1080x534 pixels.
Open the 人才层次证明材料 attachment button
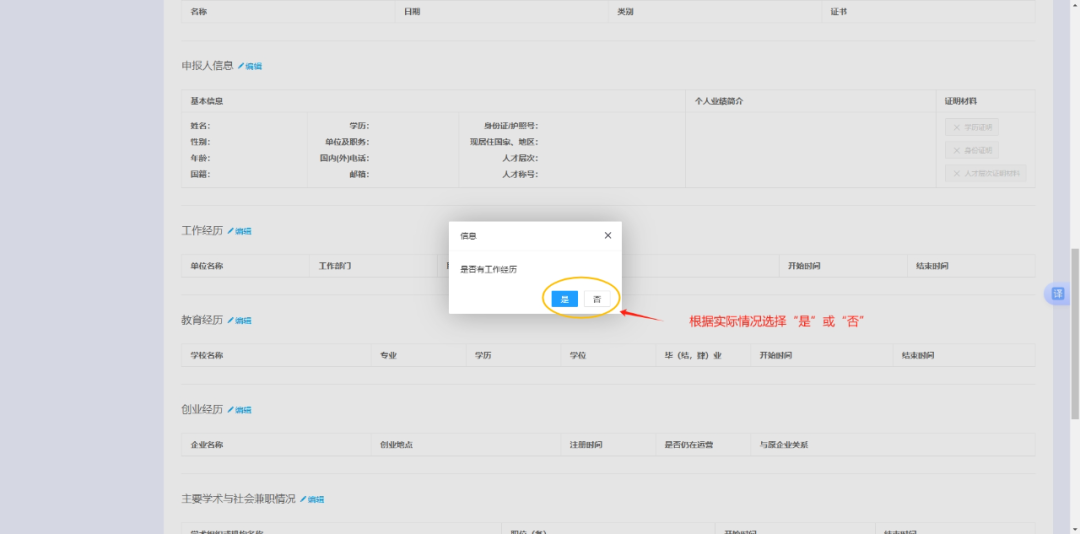tap(985, 173)
